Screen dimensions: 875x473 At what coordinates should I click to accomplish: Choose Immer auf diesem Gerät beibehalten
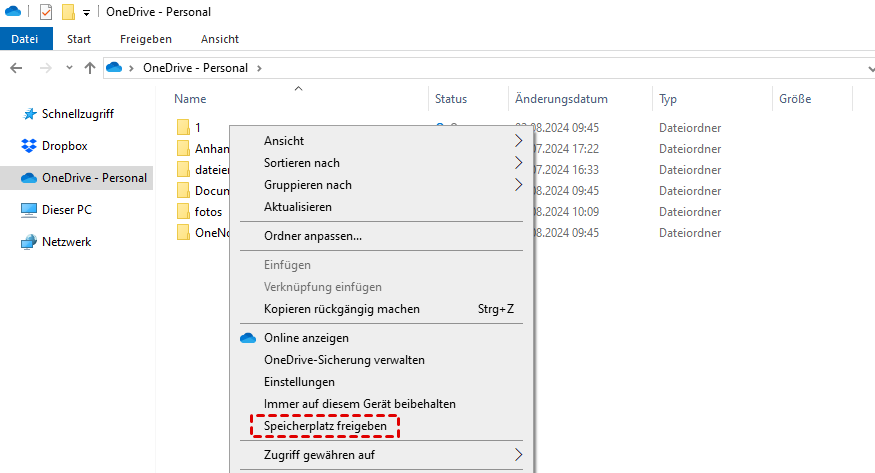pyautogui.click(x=382, y=404)
